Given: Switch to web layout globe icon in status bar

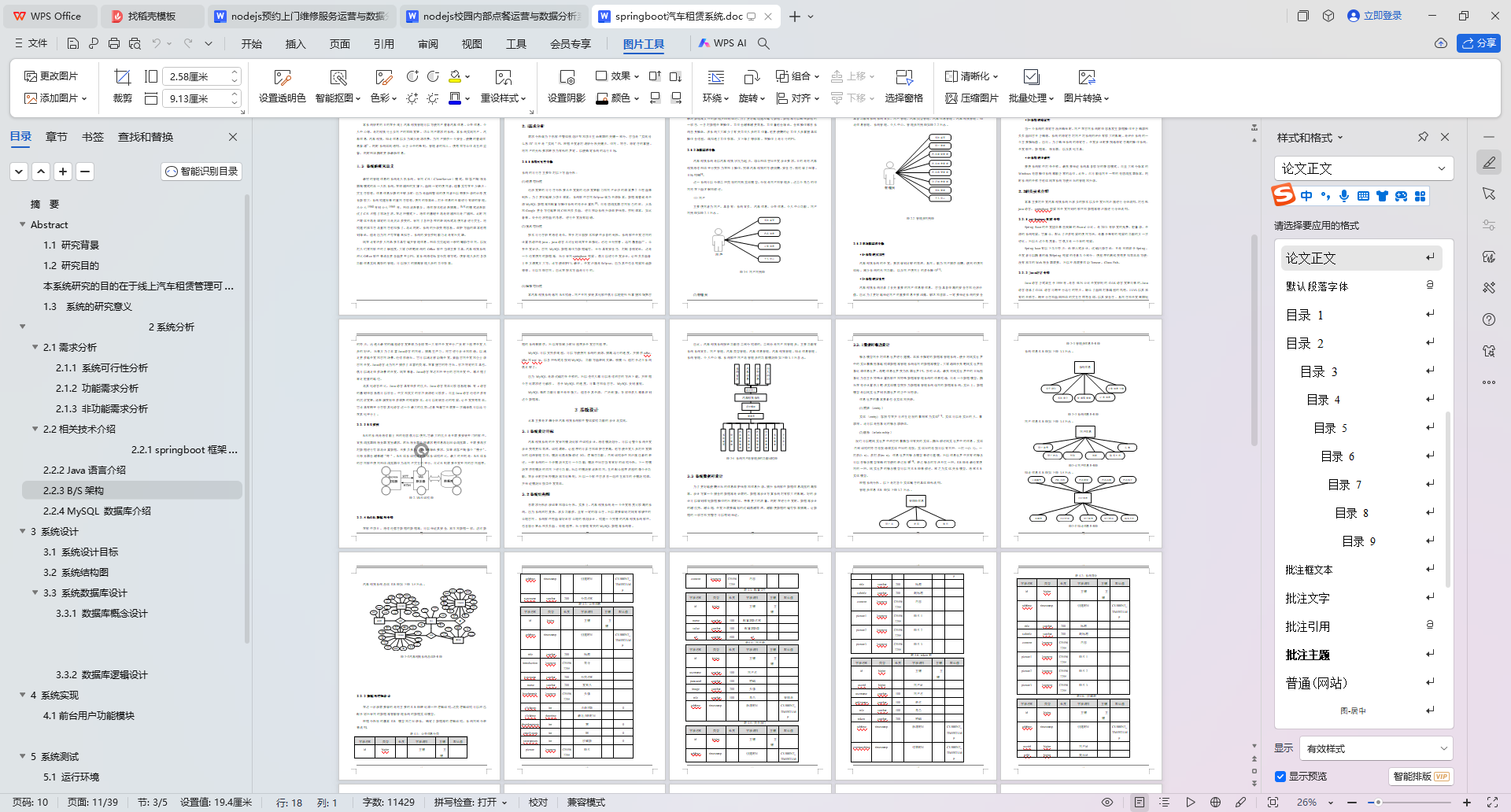Looking at the screenshot, I should pyautogui.click(x=1215, y=803).
